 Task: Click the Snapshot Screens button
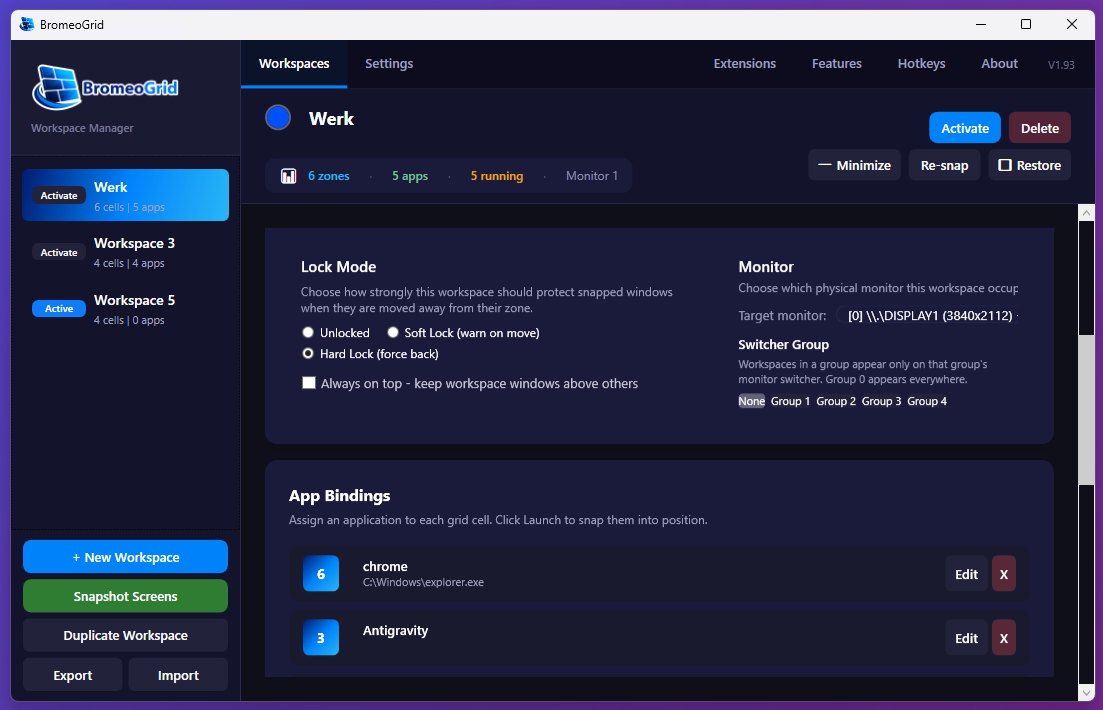tap(125, 595)
